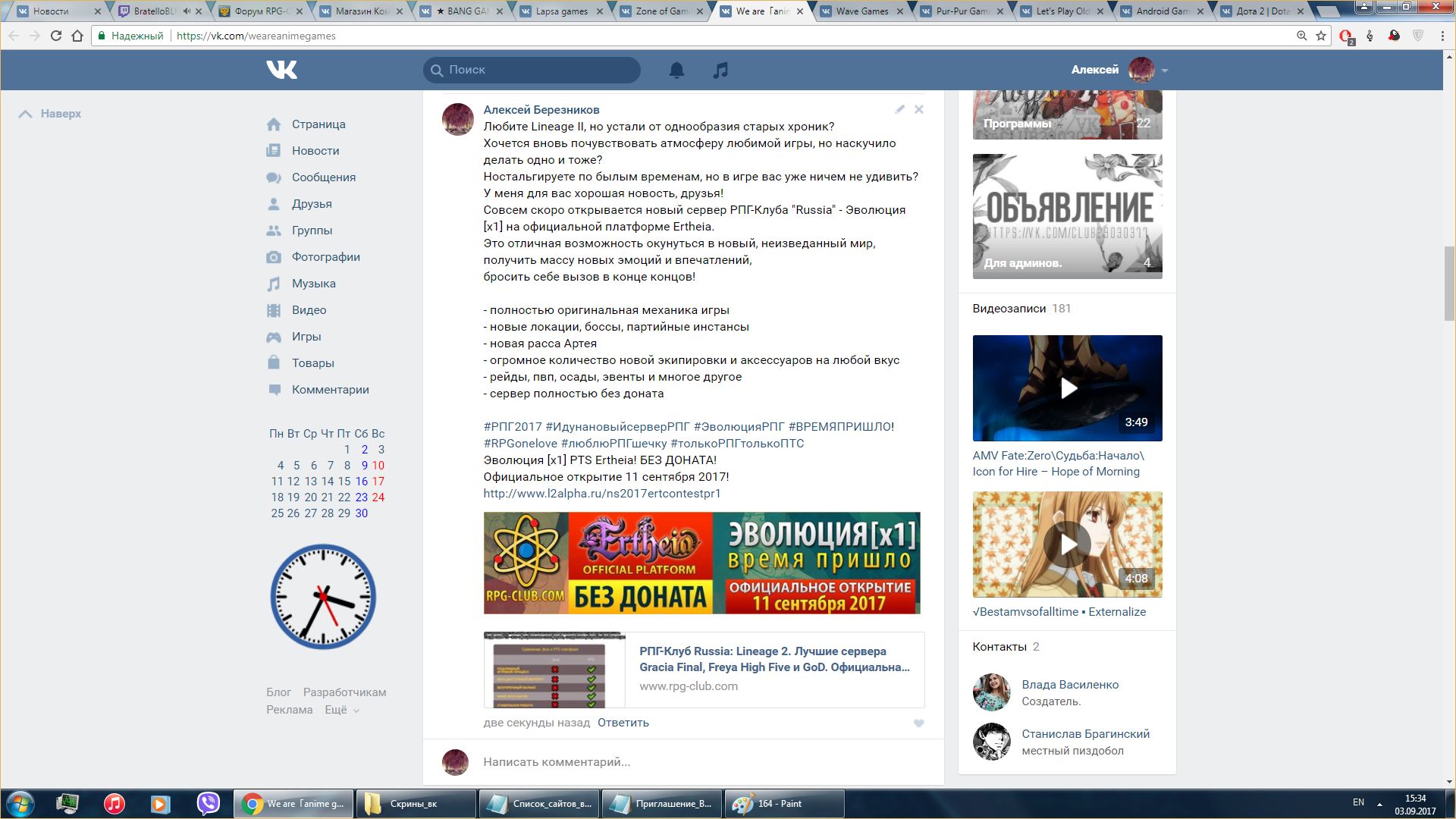This screenshot has height=819, width=1456.
Task: Click Друзья person icon
Action: pyautogui.click(x=274, y=204)
